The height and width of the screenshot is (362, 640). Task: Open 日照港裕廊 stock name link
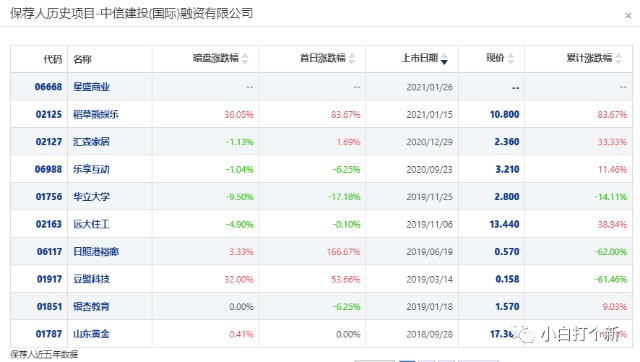pyautogui.click(x=96, y=251)
